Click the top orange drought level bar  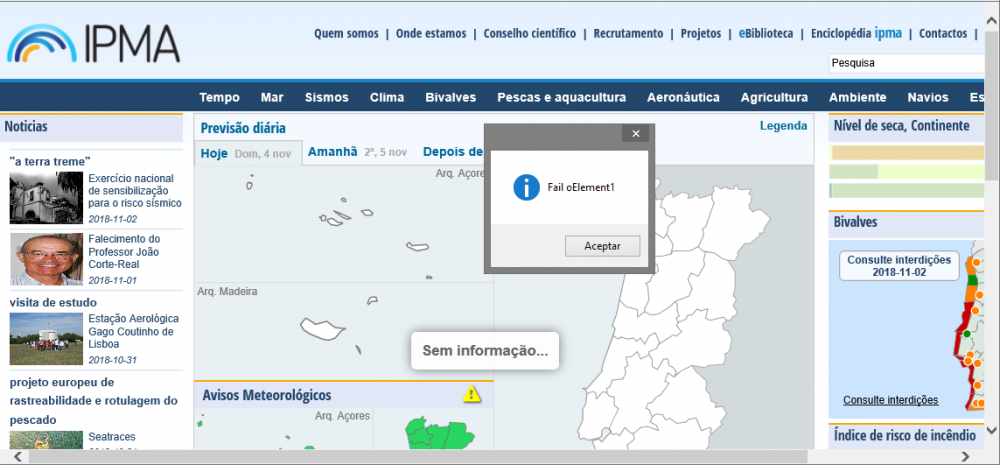[x=907, y=152]
